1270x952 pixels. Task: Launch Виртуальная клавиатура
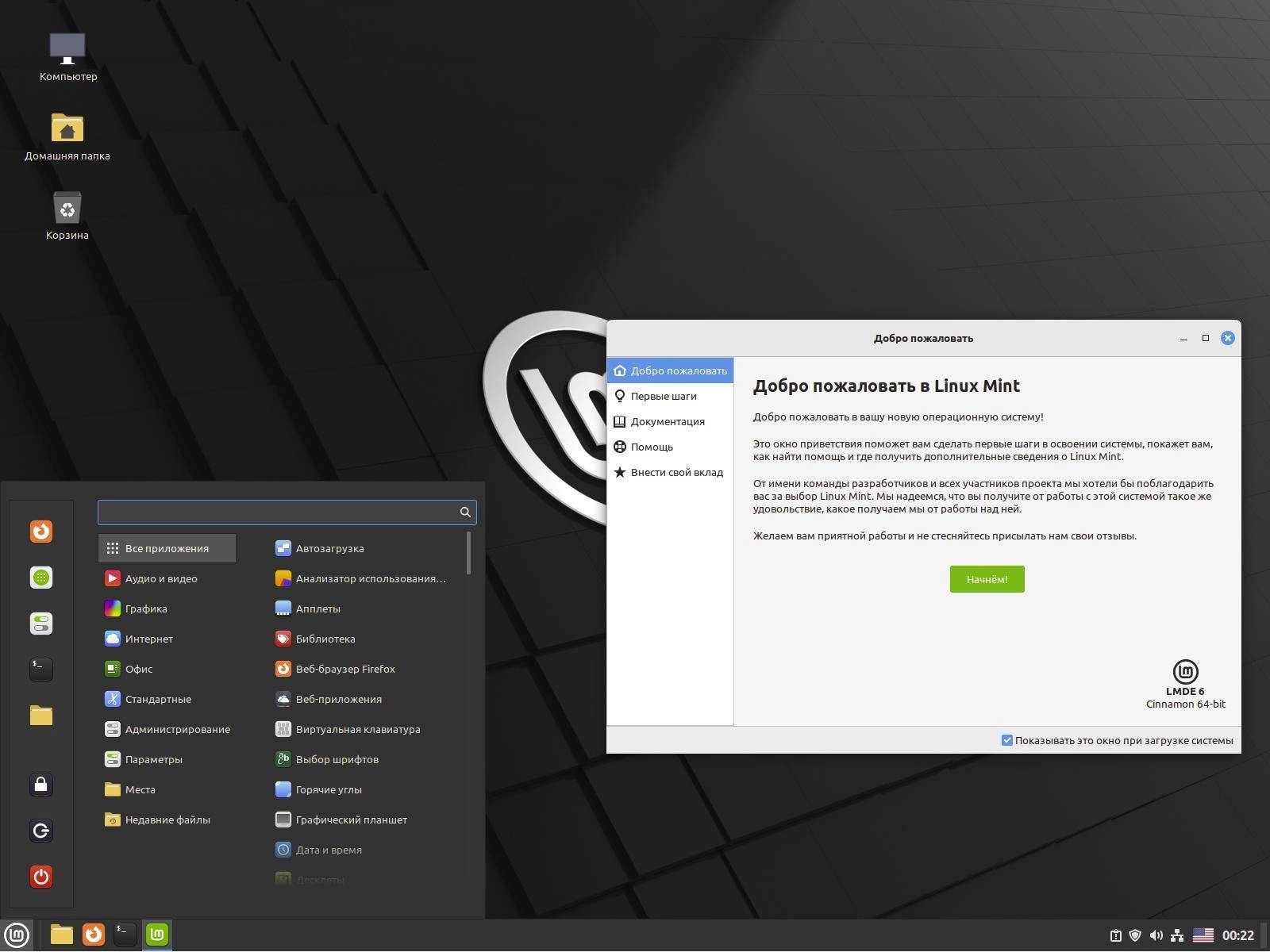tap(365, 729)
